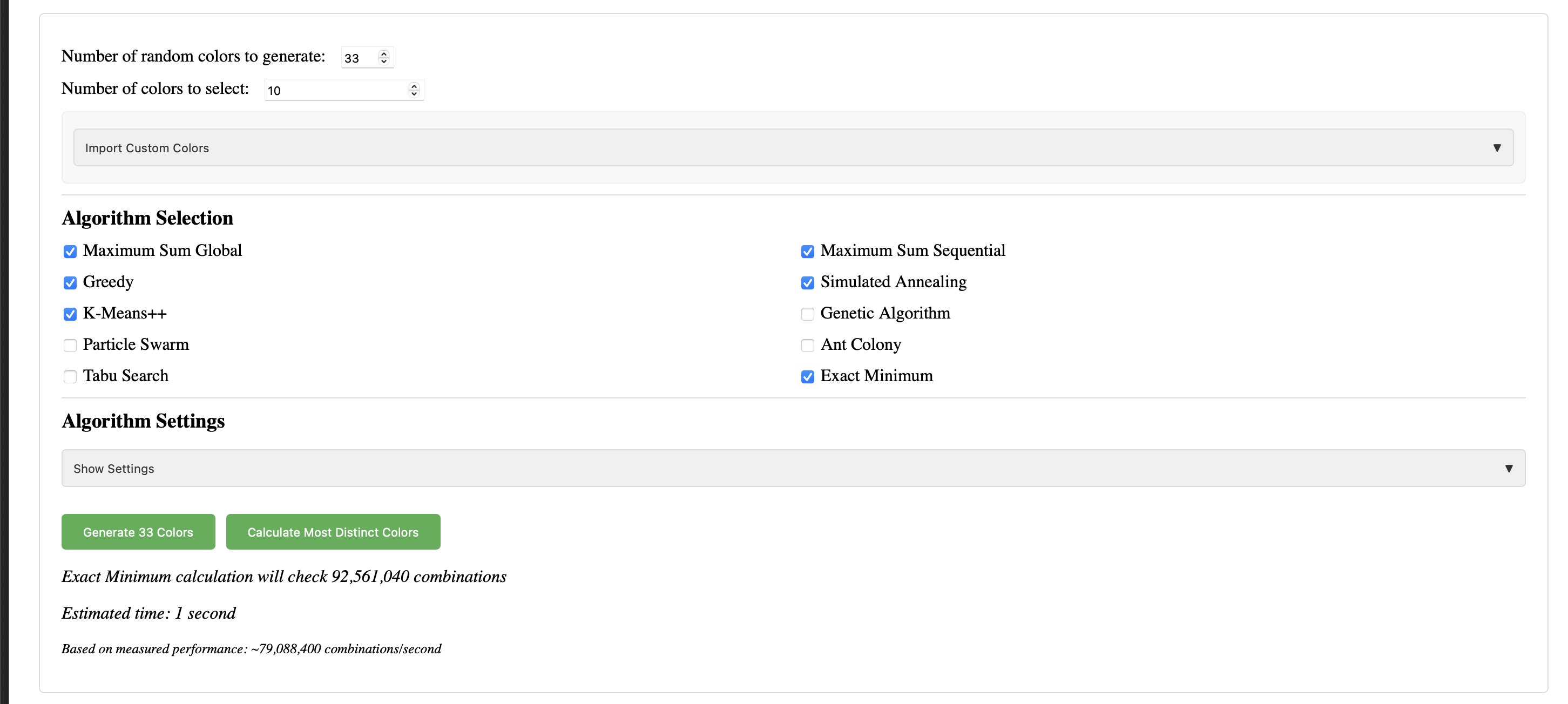The image size is (1568, 704).
Task: Decrease colors to select with stepper arrow
Action: click(414, 94)
